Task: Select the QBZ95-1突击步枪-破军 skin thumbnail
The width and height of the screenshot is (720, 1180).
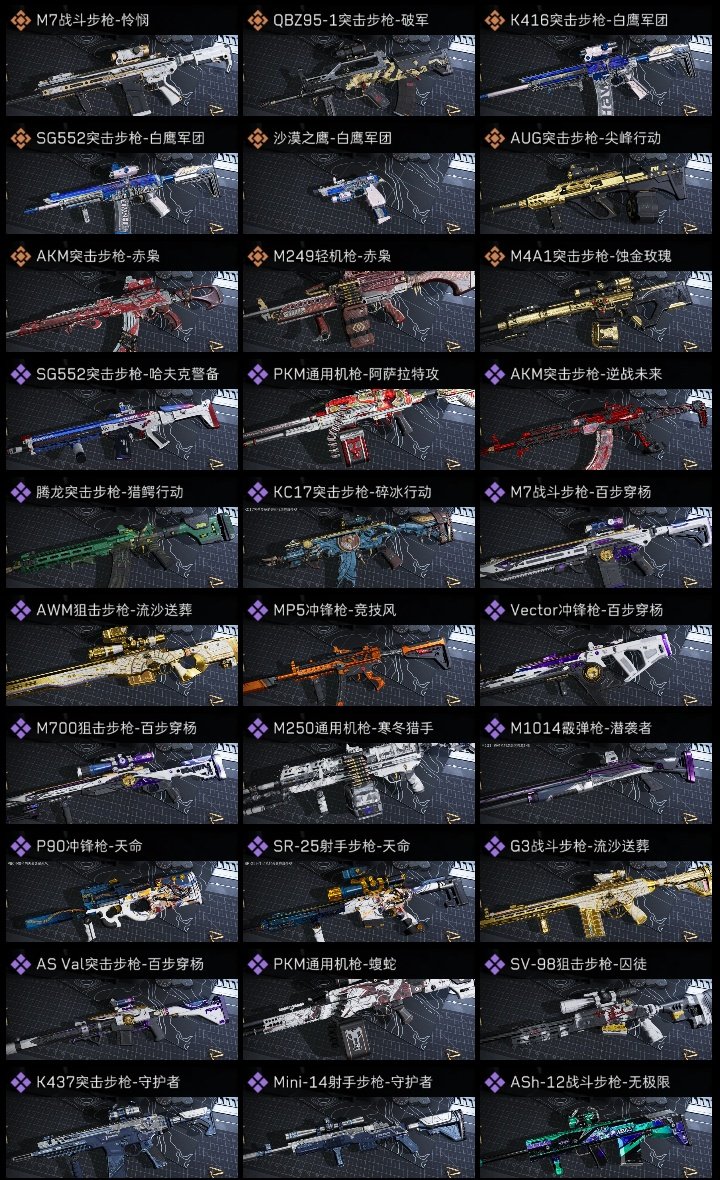Action: click(359, 75)
